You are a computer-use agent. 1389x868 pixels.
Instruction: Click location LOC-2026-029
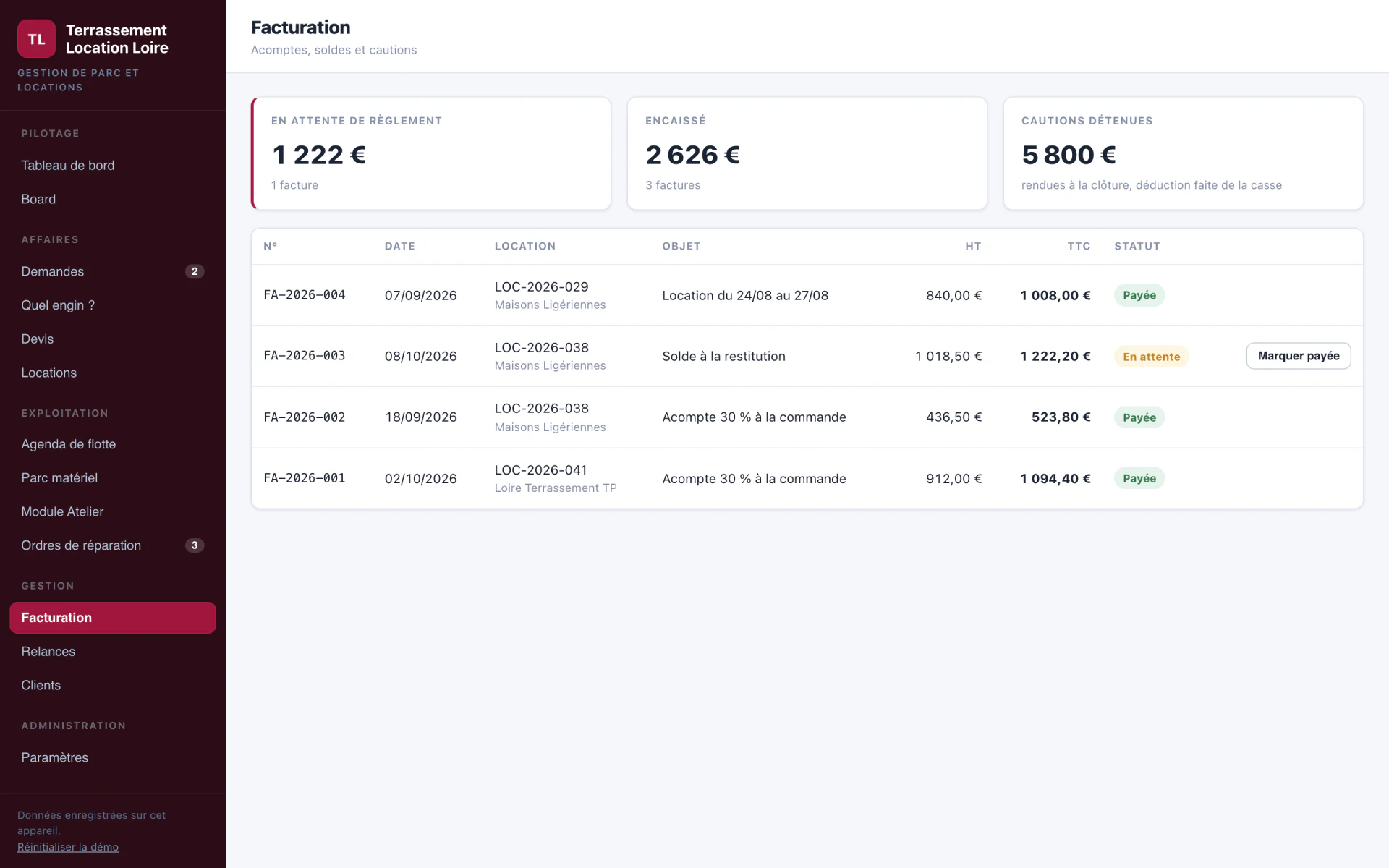point(542,286)
